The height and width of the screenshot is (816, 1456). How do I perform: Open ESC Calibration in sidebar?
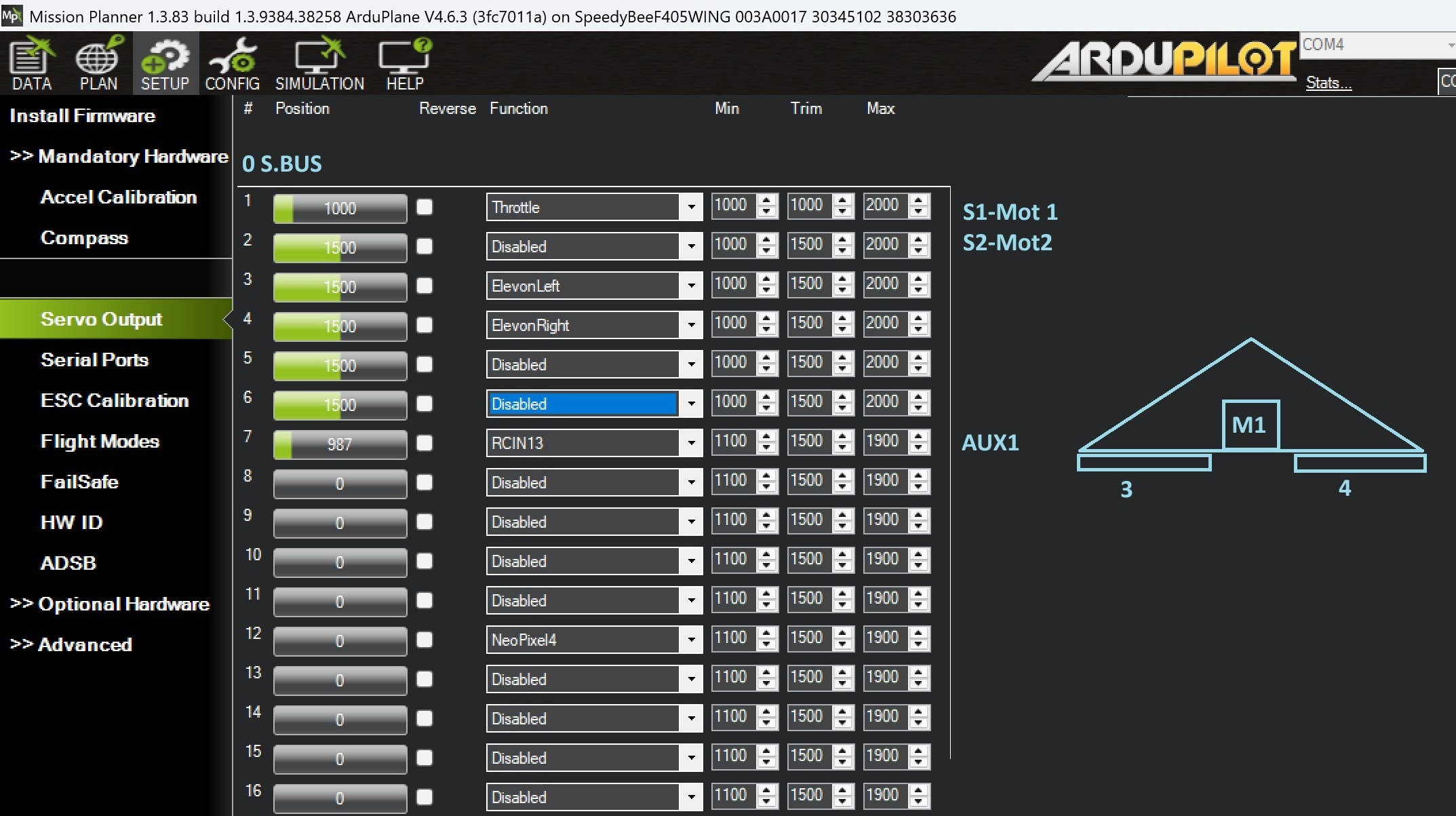(x=114, y=400)
